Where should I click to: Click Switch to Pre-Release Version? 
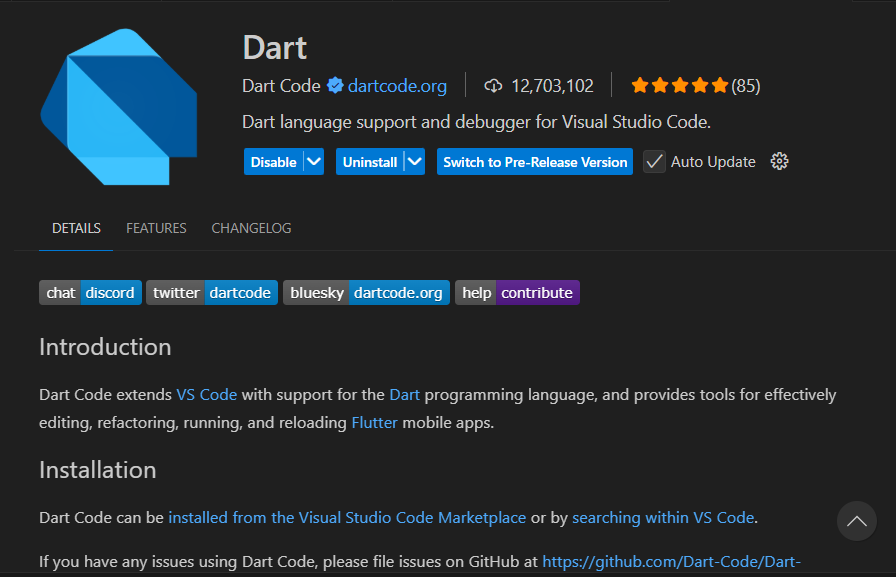[534, 161]
